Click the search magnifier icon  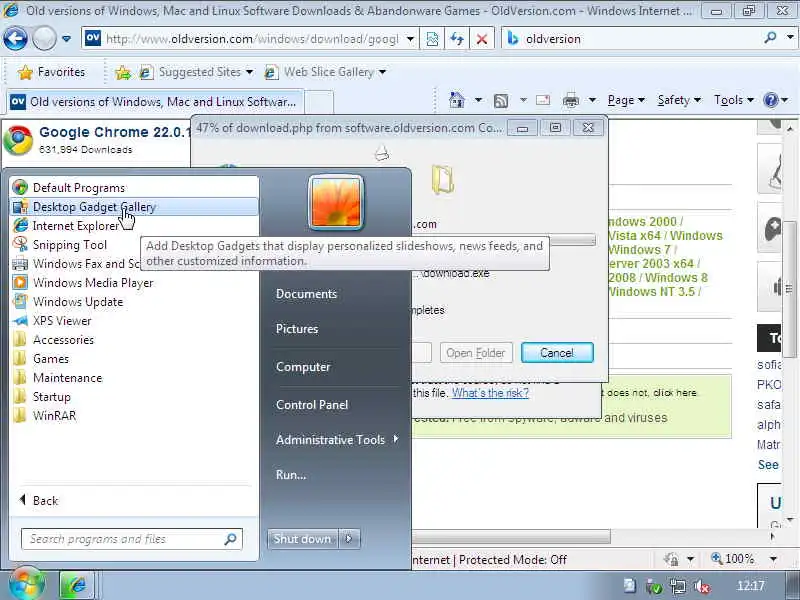coord(770,37)
